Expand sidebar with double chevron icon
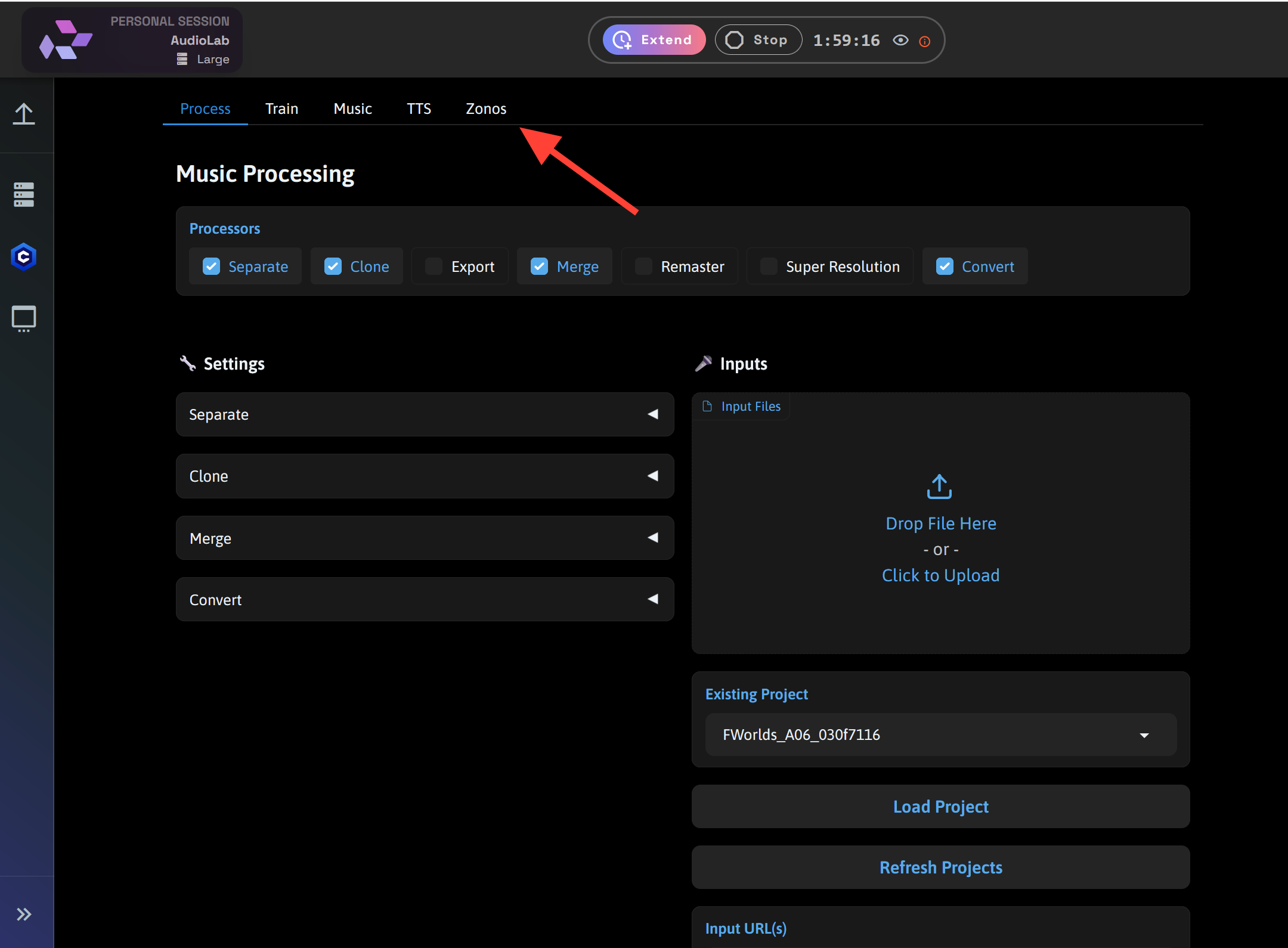 click(x=24, y=914)
